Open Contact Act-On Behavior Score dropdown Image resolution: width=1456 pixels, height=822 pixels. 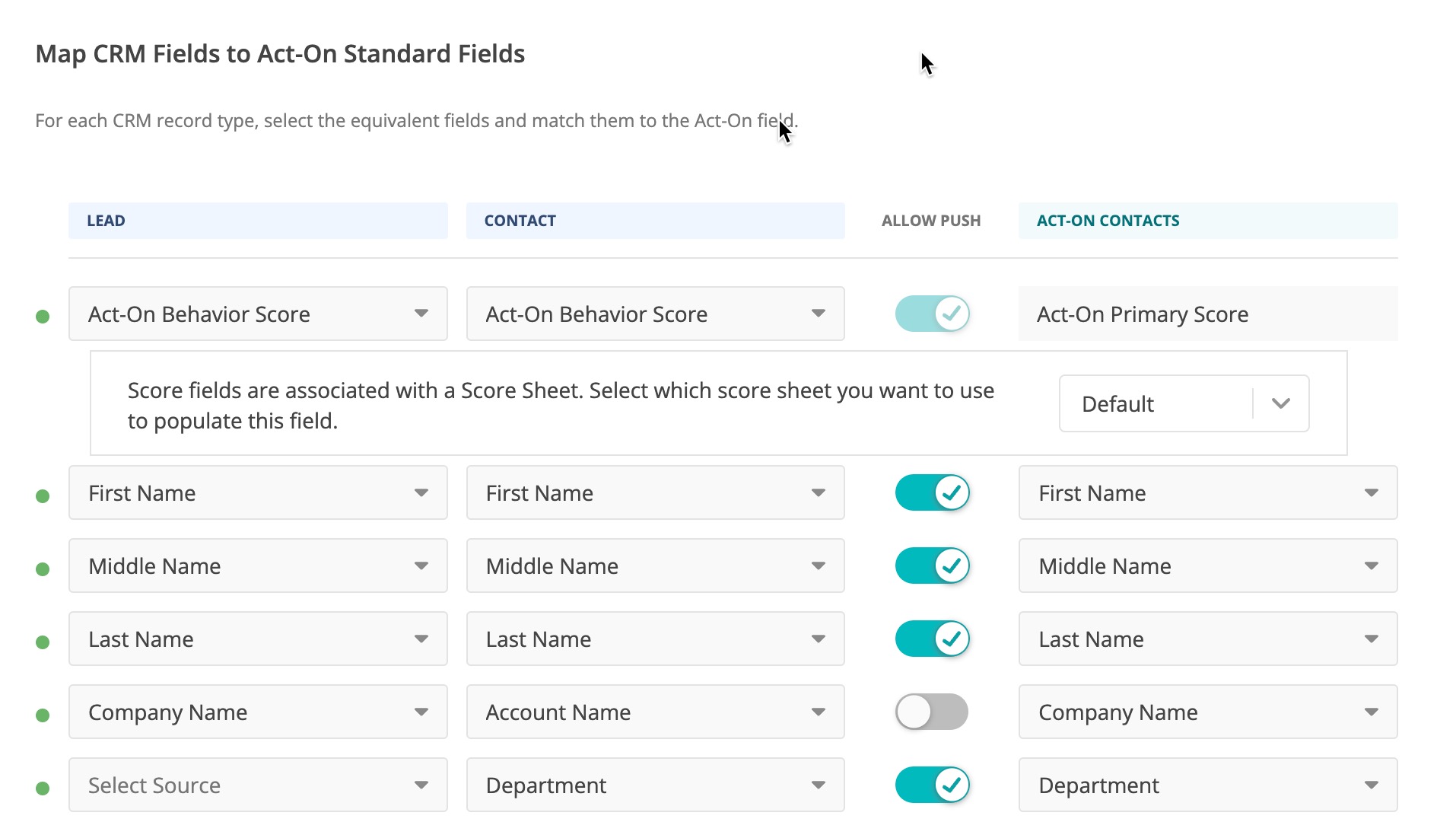[655, 314]
